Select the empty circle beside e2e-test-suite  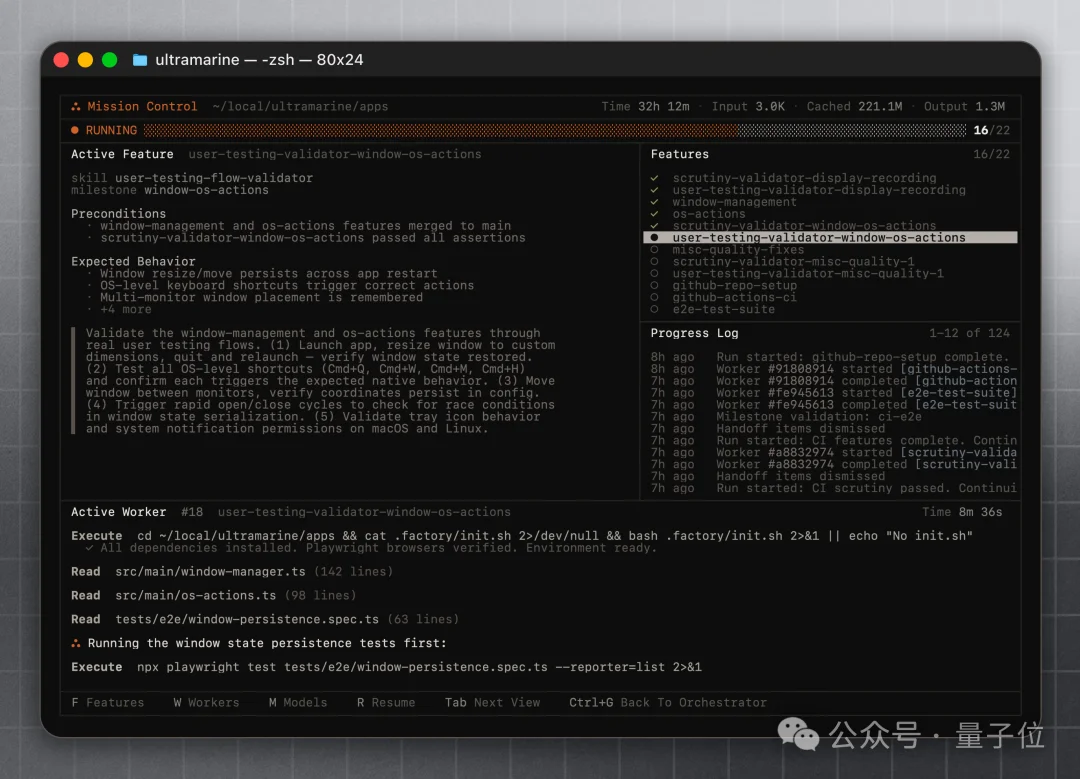[654, 309]
